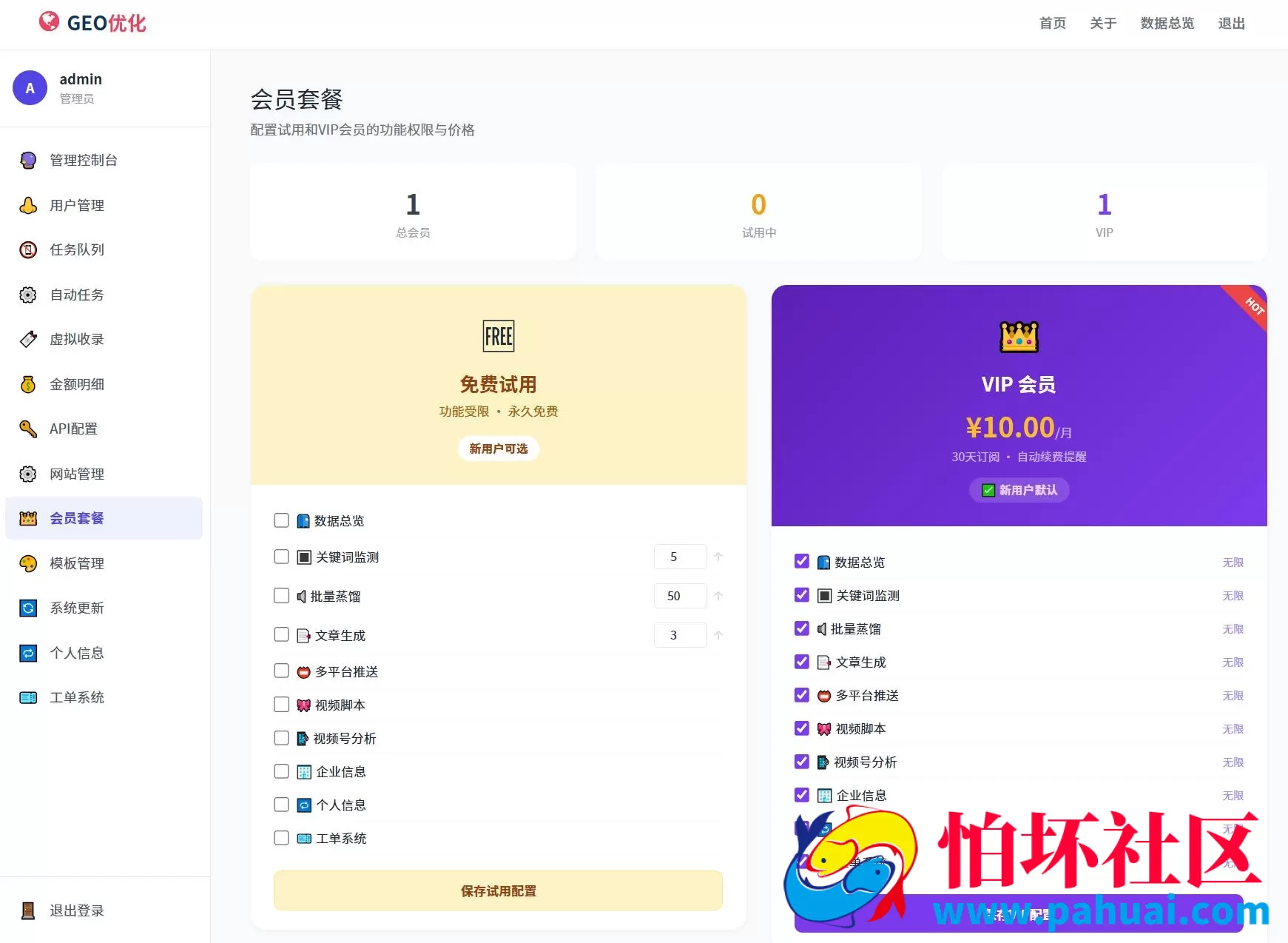Click the 虚拟收录 tag icon
Screen dimensions: 1288x943
pos(28,339)
